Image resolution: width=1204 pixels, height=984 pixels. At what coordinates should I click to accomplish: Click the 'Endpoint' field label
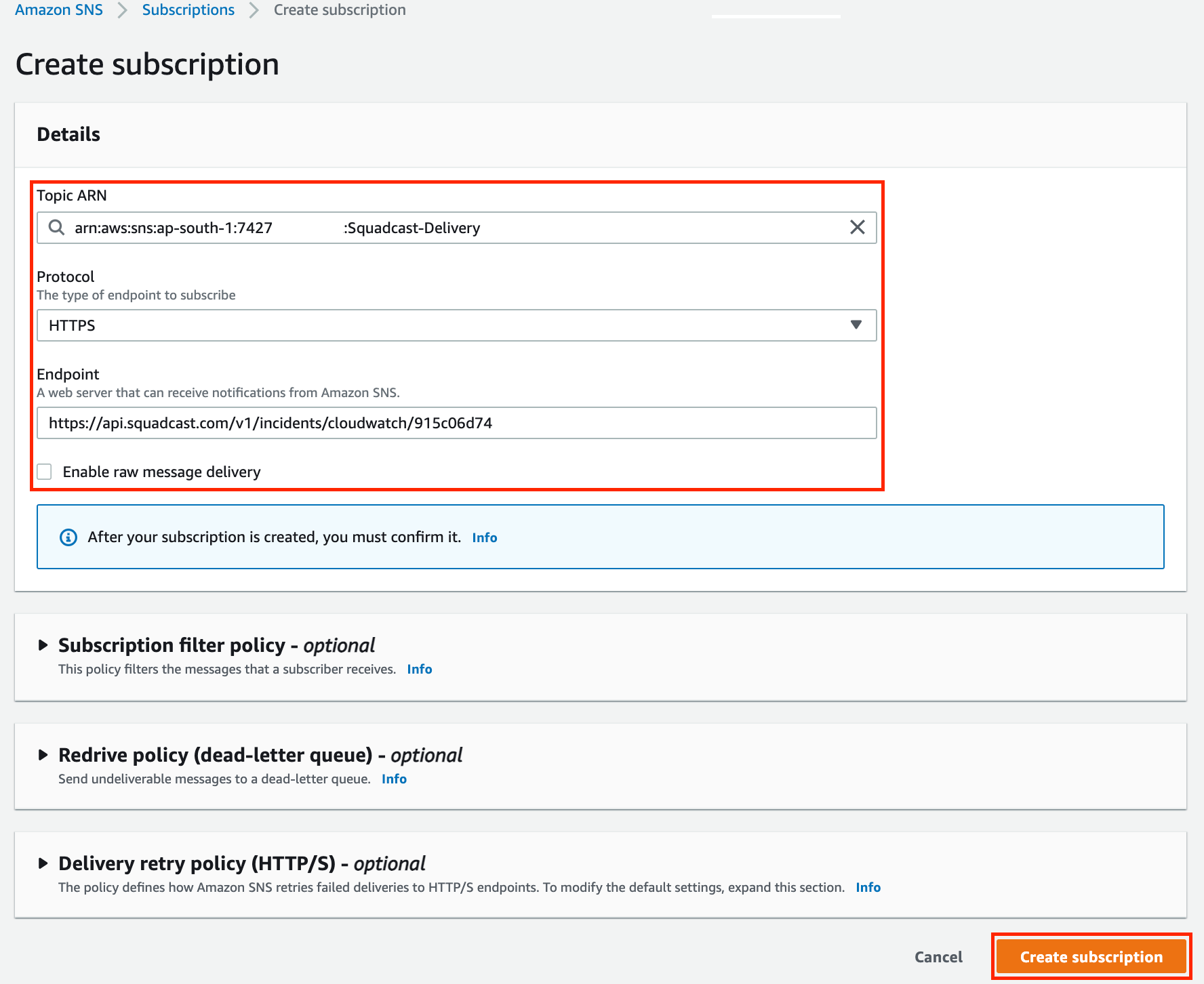click(68, 374)
